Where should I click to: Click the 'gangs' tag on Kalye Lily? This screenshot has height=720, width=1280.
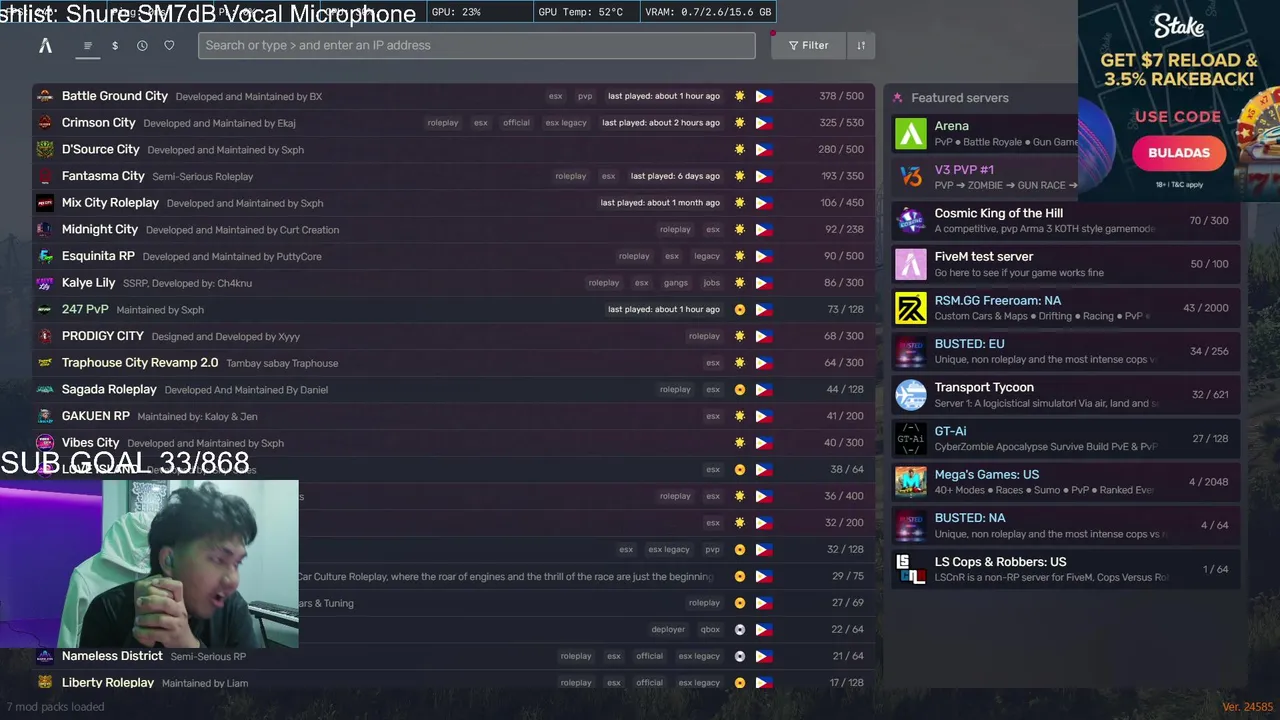click(x=676, y=283)
